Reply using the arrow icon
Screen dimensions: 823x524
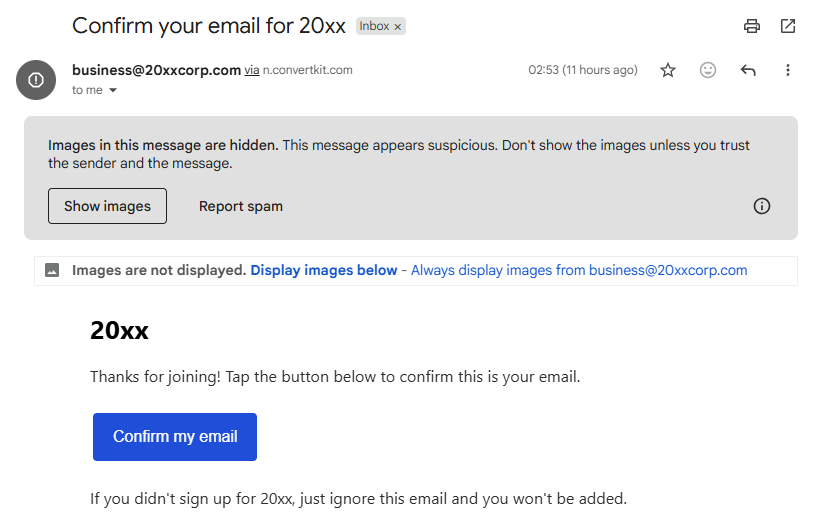click(x=748, y=70)
